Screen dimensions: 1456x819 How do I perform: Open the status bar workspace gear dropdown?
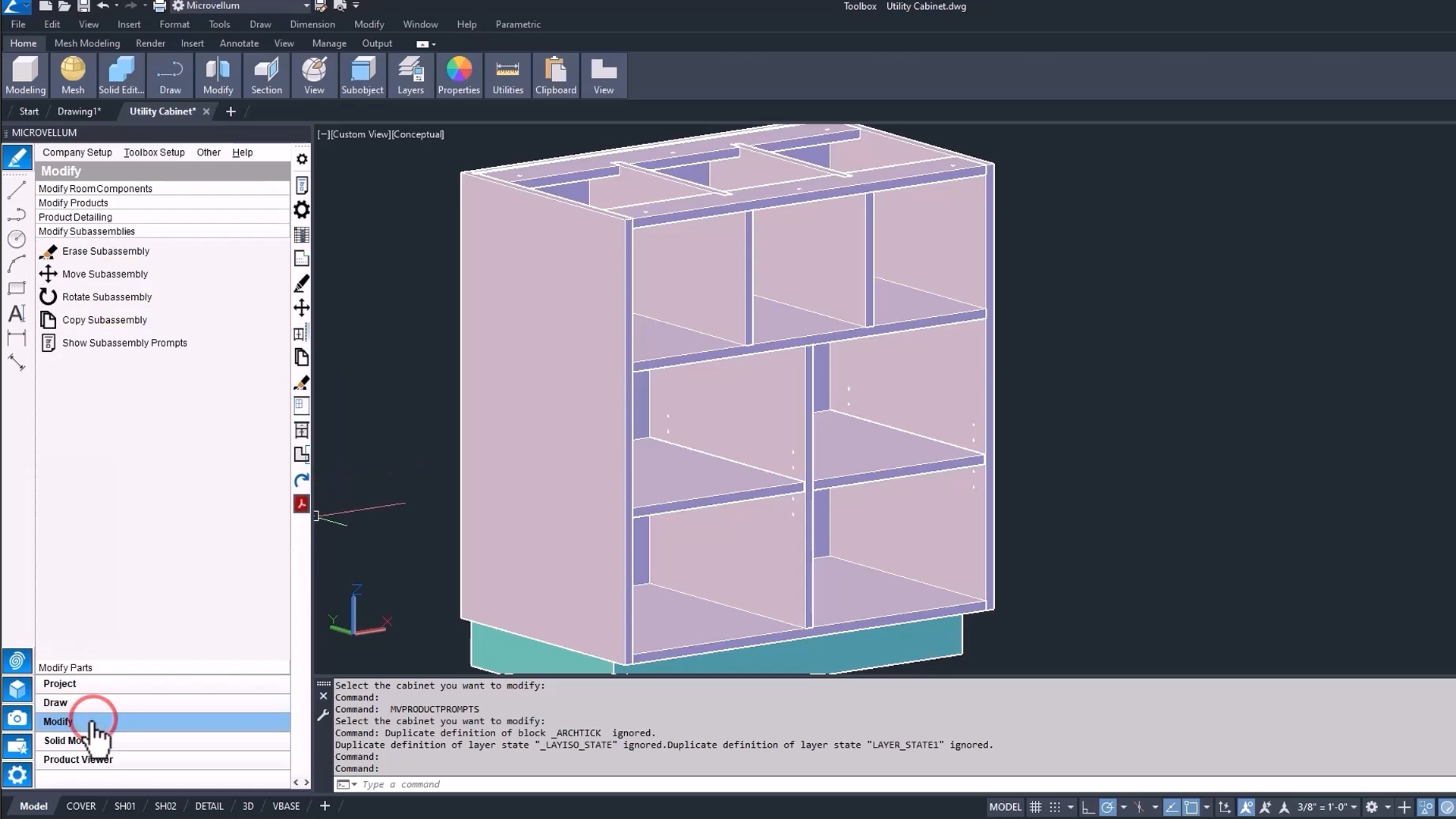pos(1388,807)
